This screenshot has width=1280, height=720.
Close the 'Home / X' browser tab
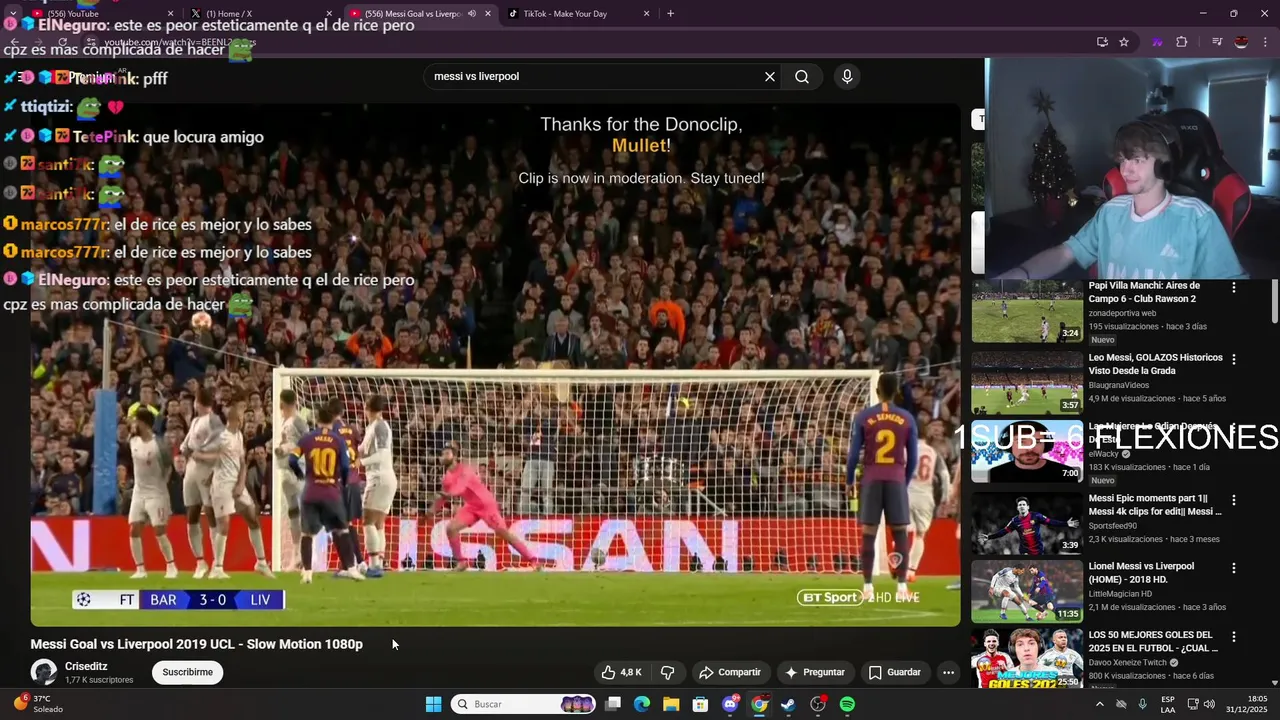pos(329,14)
